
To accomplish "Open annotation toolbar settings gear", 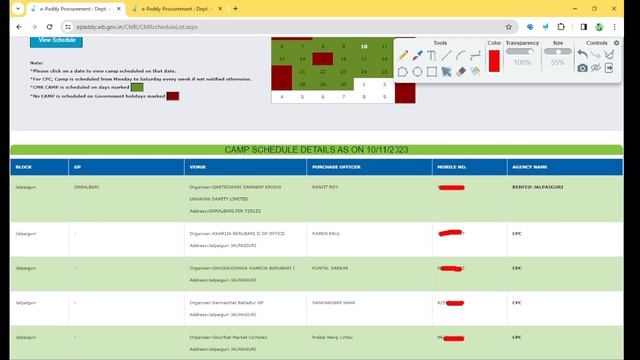I will click(616, 43).
